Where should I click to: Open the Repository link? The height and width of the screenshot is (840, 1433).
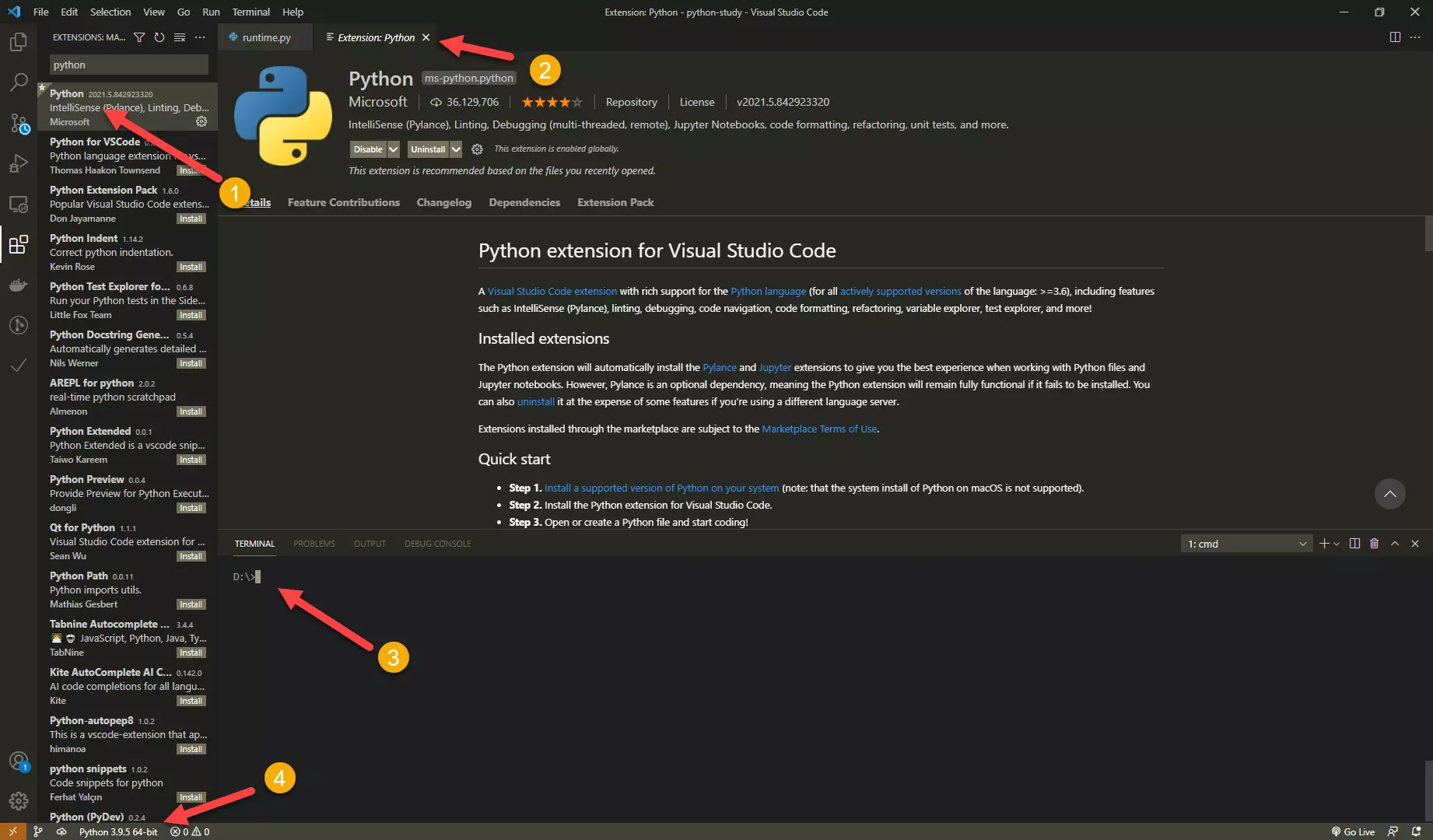[x=632, y=102]
